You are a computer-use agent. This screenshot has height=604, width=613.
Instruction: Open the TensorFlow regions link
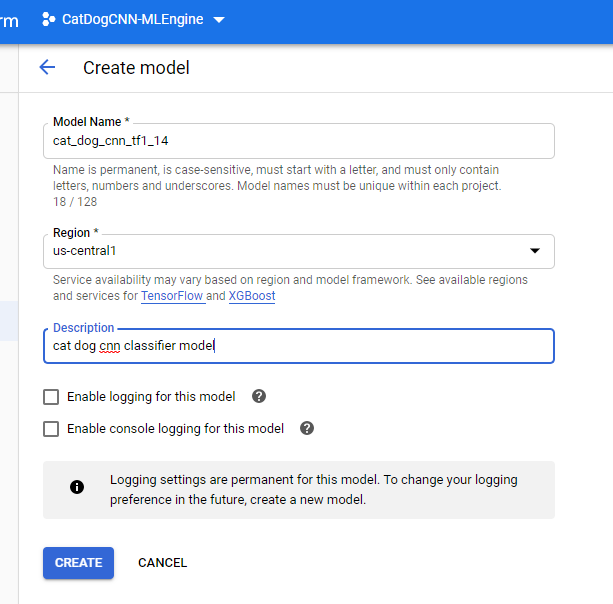(172, 296)
